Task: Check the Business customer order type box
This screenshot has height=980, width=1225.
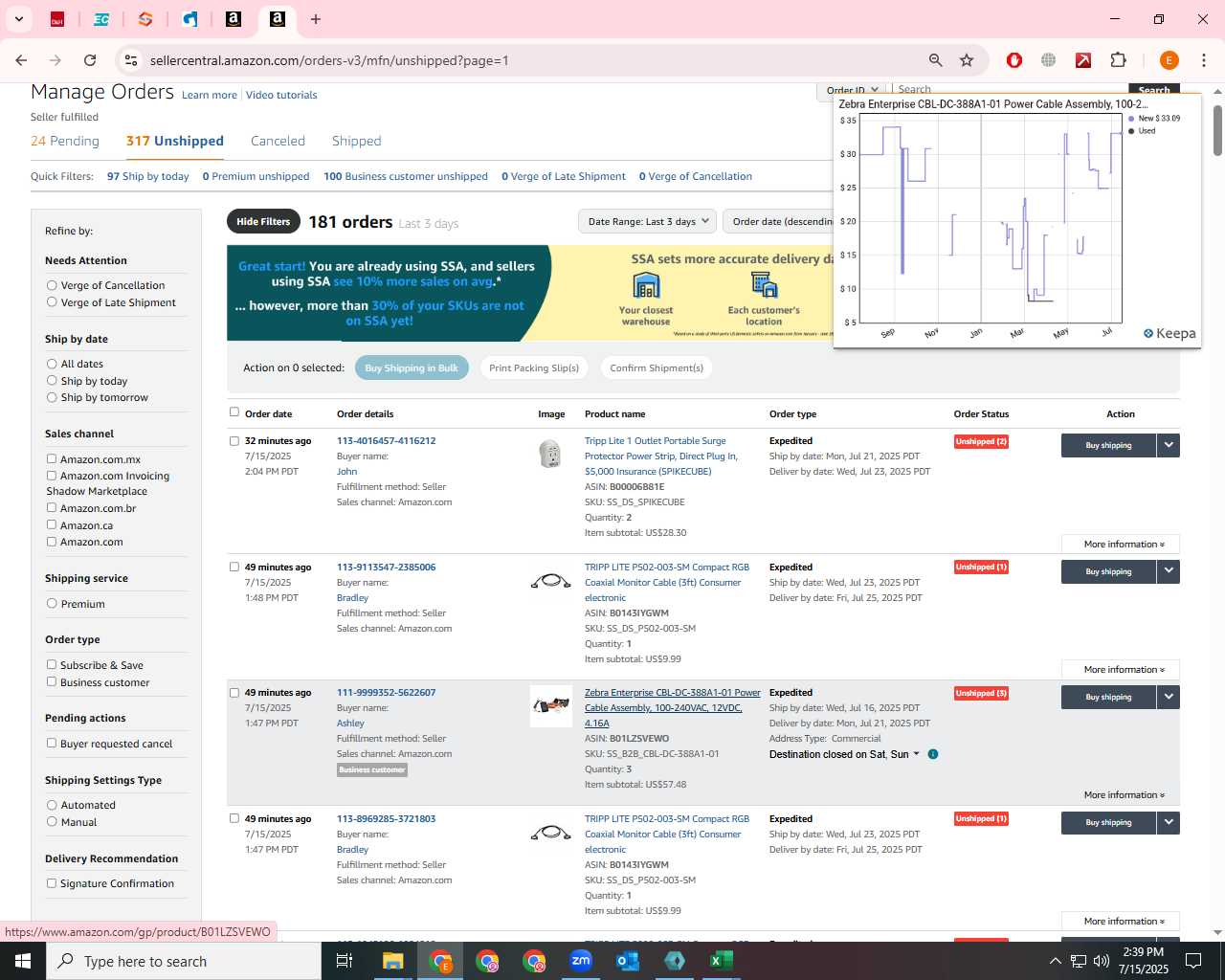Action: point(52,682)
